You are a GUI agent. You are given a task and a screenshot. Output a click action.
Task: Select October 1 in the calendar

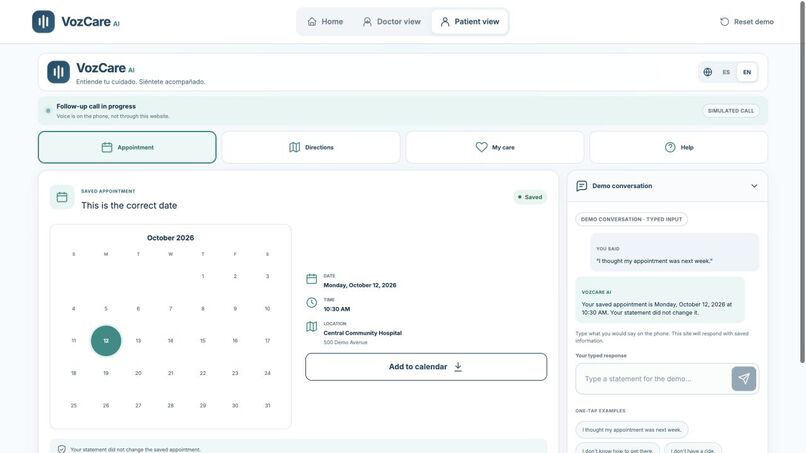point(203,276)
